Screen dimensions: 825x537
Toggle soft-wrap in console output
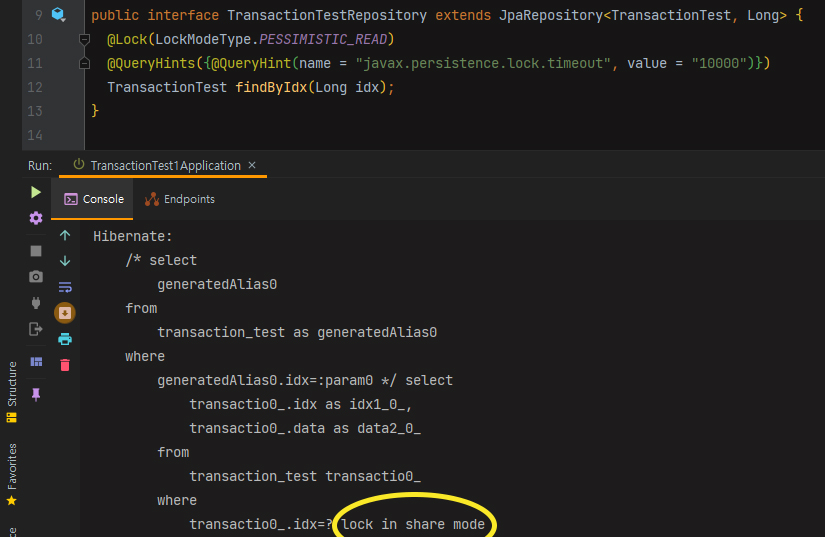[65, 287]
